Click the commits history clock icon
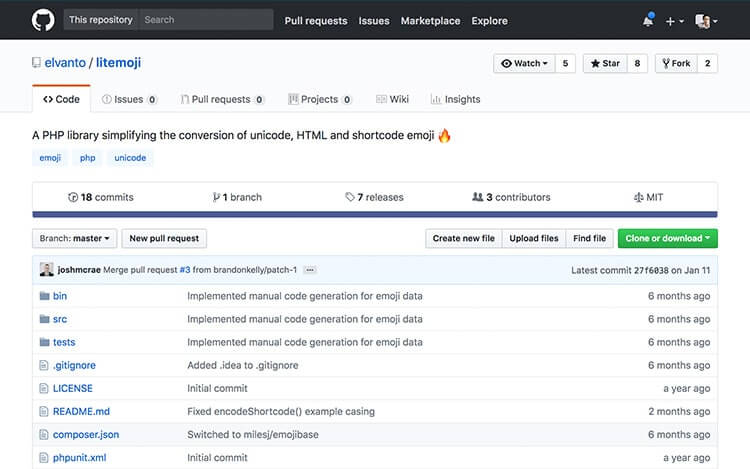This screenshot has height=469, width=750. tap(73, 197)
